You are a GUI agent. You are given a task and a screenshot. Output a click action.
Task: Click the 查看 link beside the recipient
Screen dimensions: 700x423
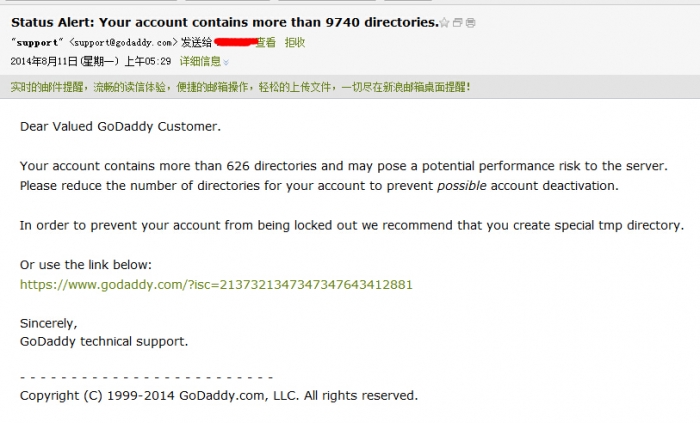click(x=266, y=42)
